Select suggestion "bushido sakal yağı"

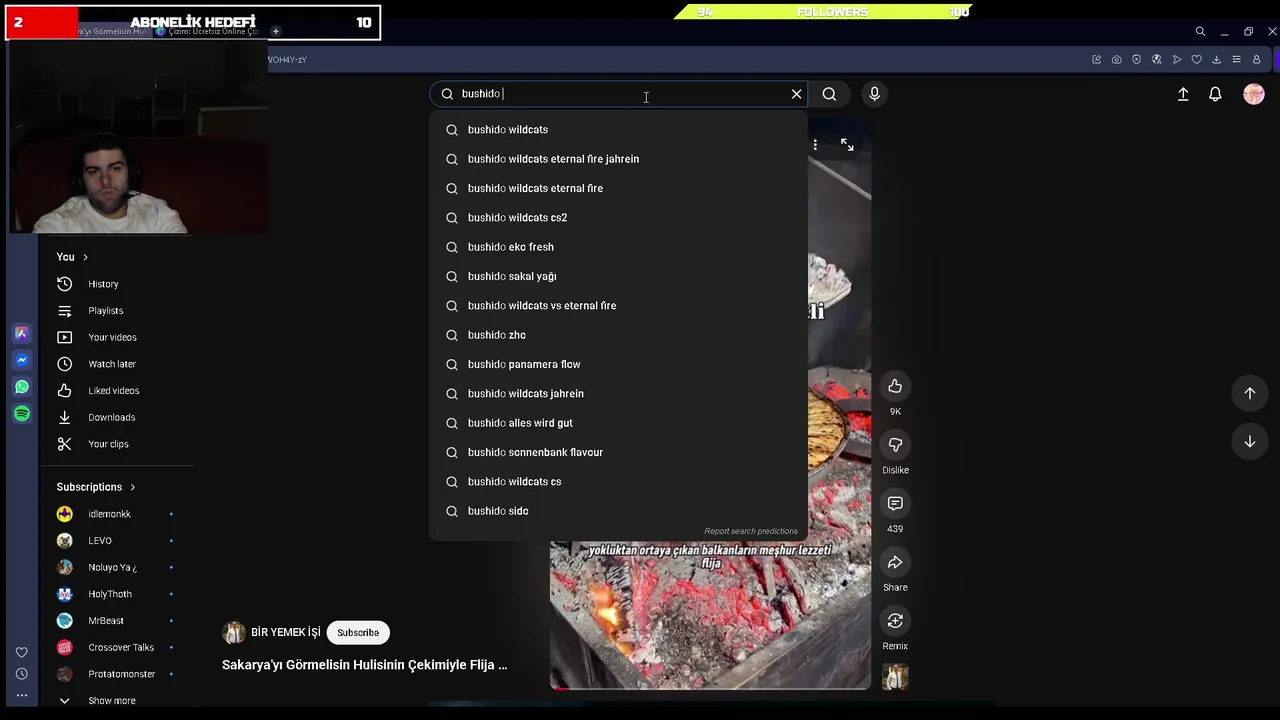[618, 276]
